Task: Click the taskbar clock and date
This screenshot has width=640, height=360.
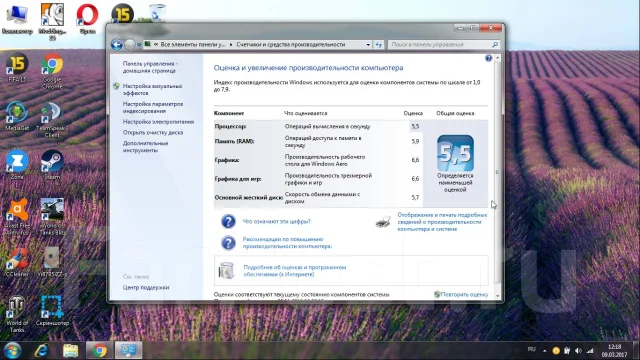Action: [x=615, y=351]
